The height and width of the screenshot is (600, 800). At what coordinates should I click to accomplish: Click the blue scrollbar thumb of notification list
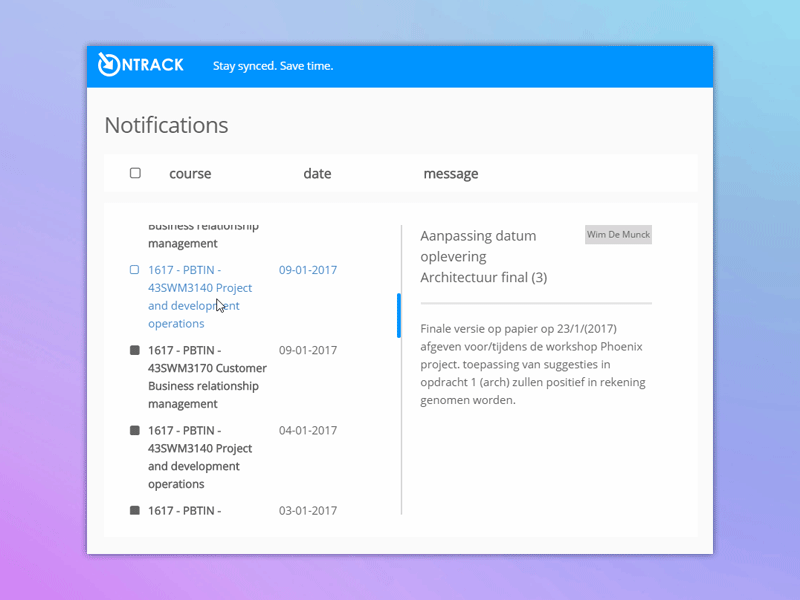tap(399, 315)
